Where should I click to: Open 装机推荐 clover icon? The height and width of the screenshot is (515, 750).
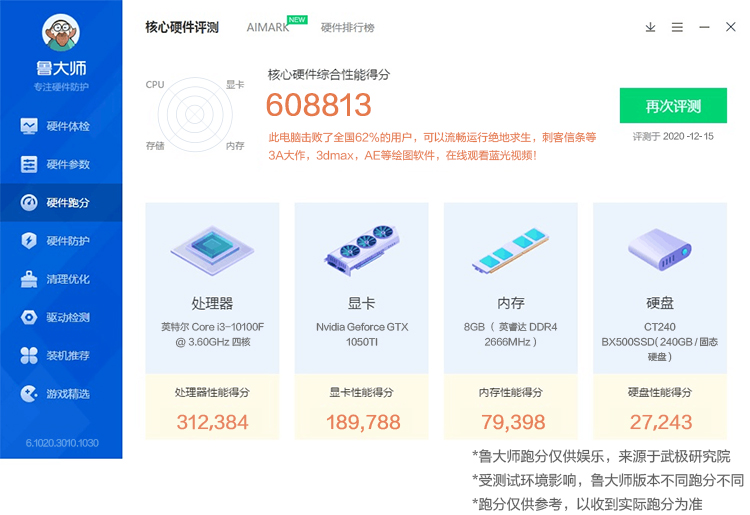click(29, 355)
